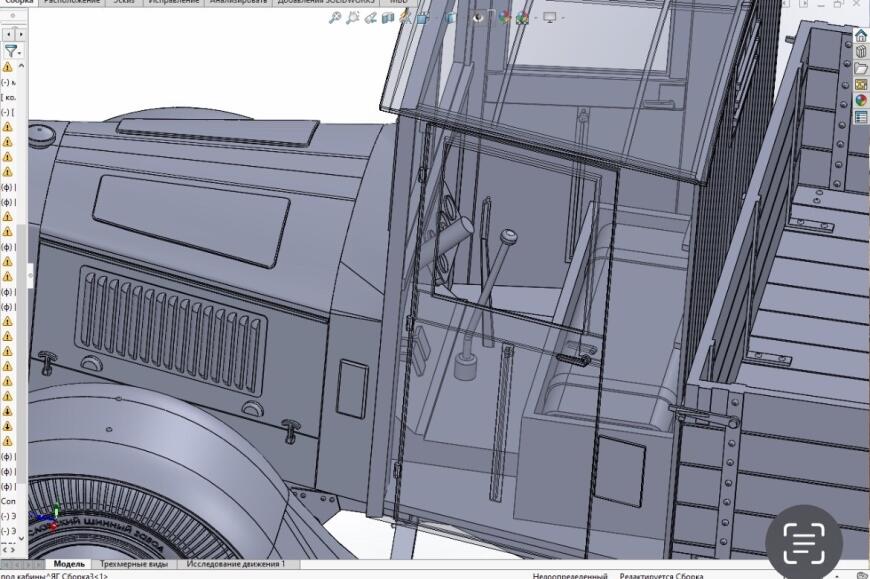
Task: Select the Эскиз ribbon tab
Action: pos(124,2)
